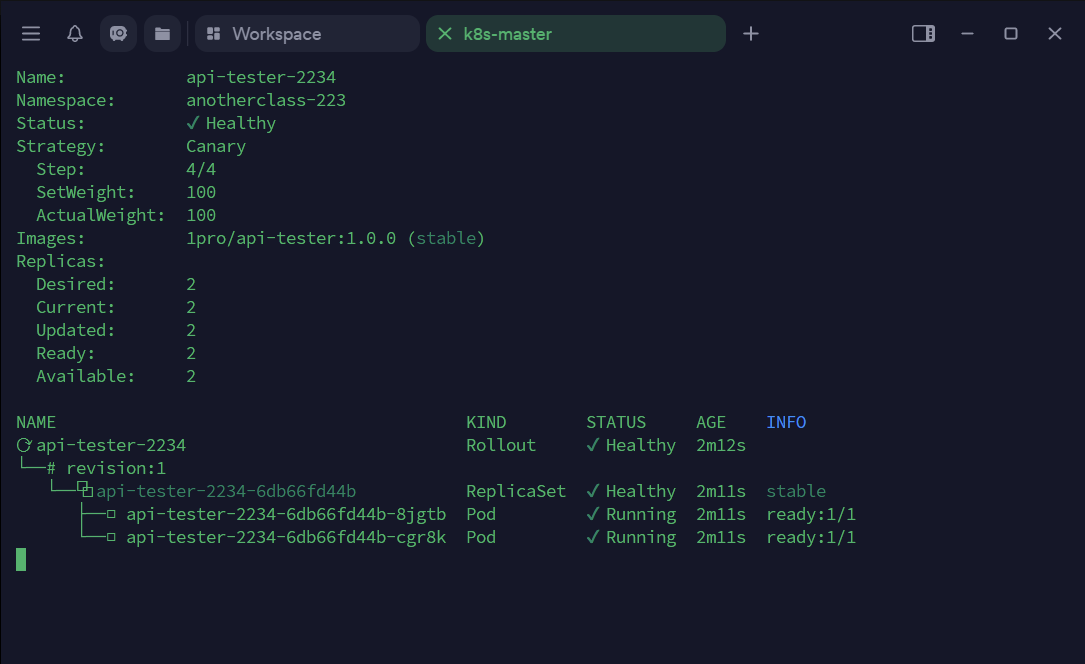Click the image name 1pro/api-tester:1.0.0
1085x664 pixels.
click(x=291, y=238)
